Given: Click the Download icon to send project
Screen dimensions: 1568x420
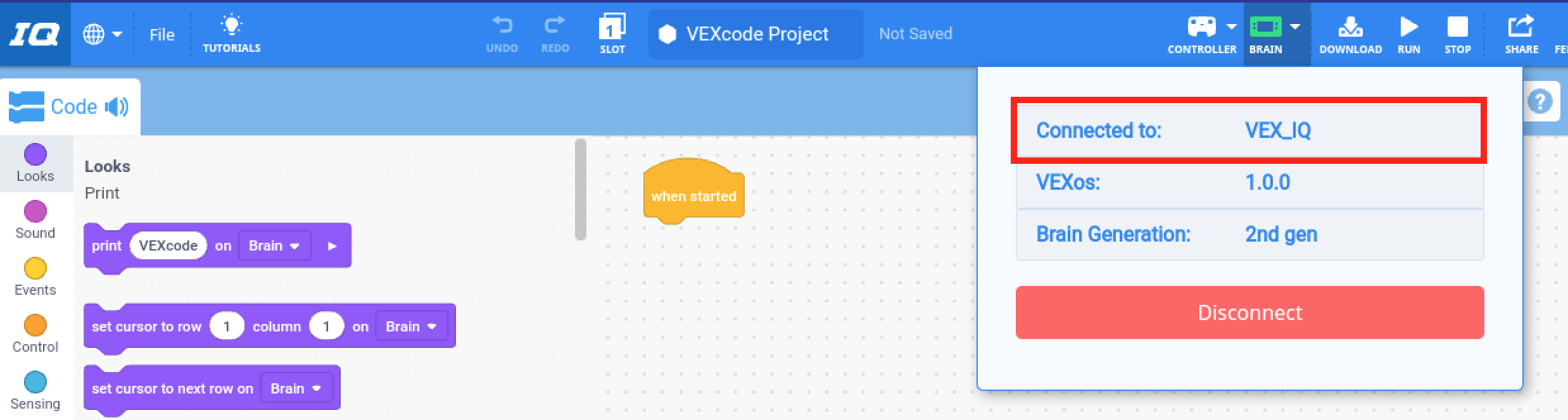Looking at the screenshot, I should pyautogui.click(x=1350, y=27).
